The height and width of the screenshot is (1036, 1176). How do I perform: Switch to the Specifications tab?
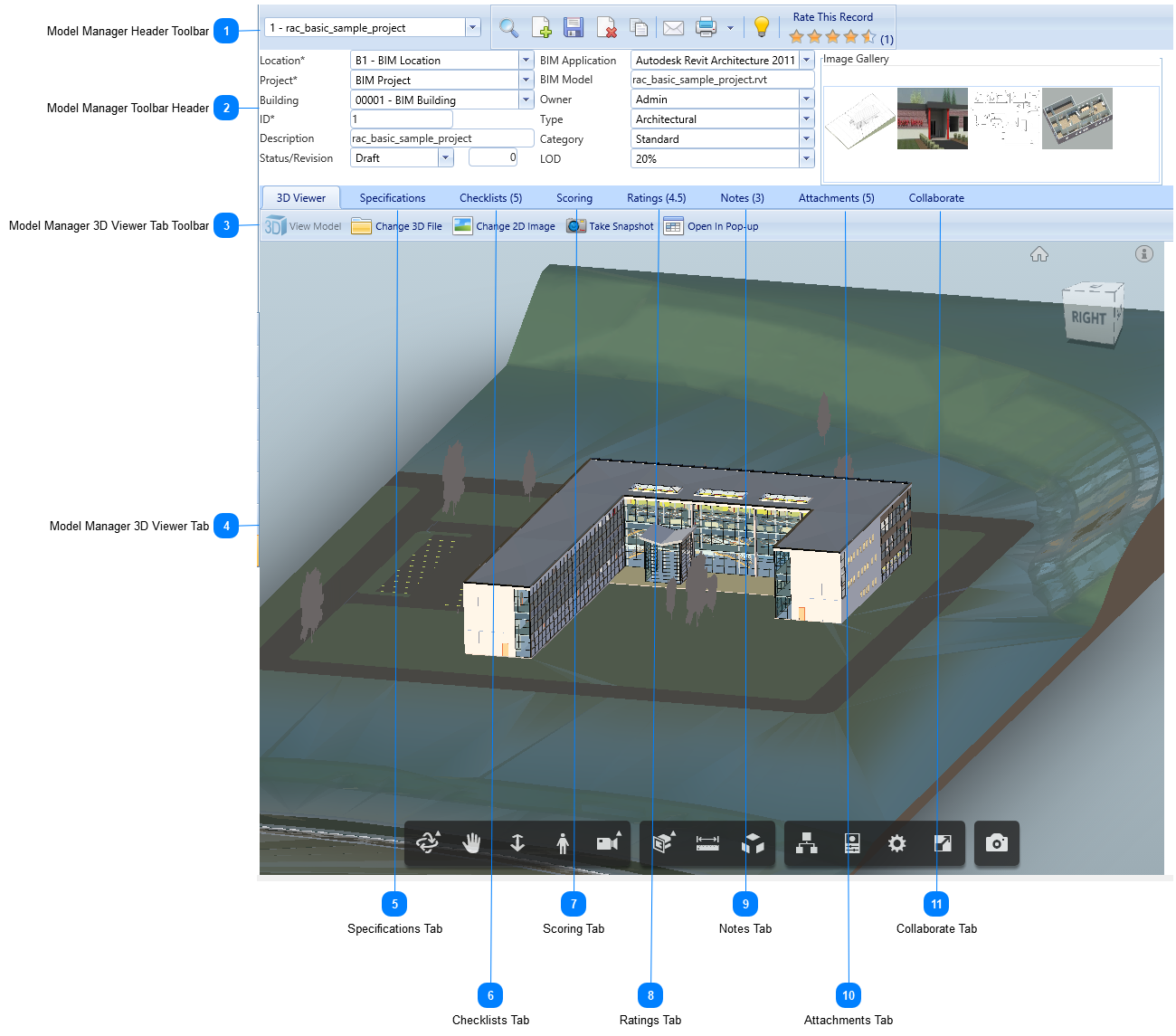coord(393,198)
